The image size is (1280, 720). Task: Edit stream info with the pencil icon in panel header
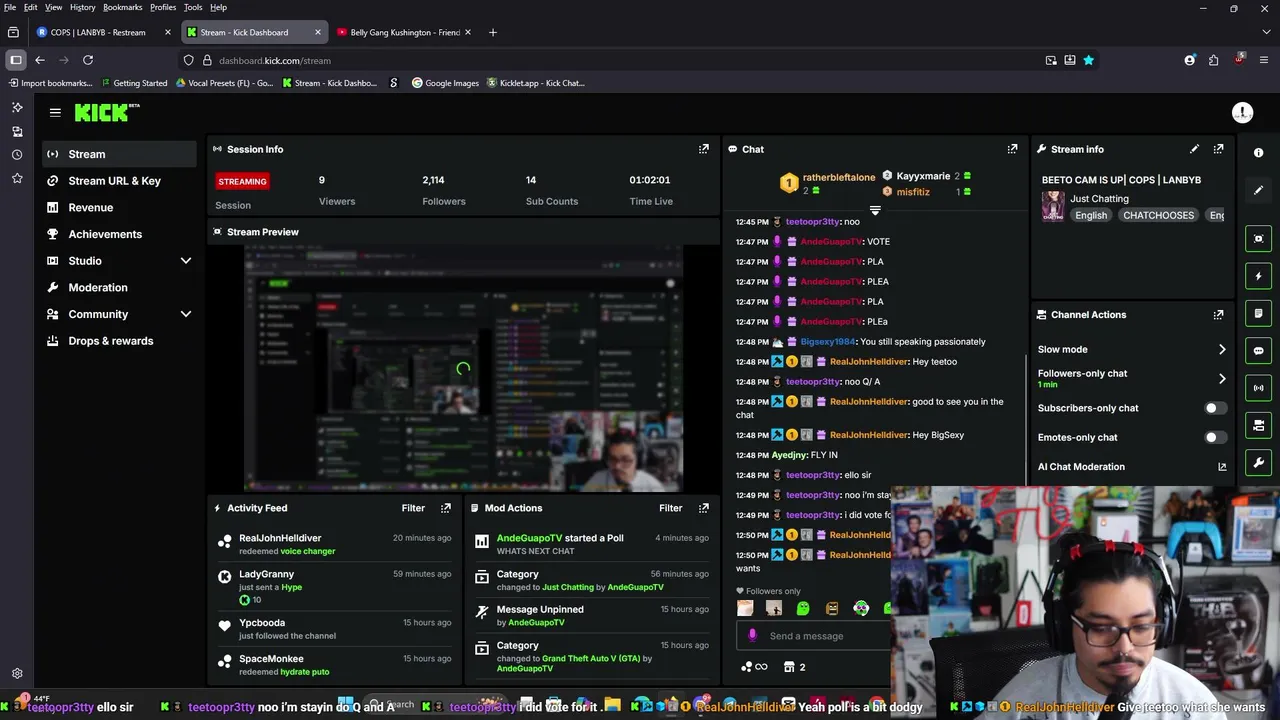1194,149
